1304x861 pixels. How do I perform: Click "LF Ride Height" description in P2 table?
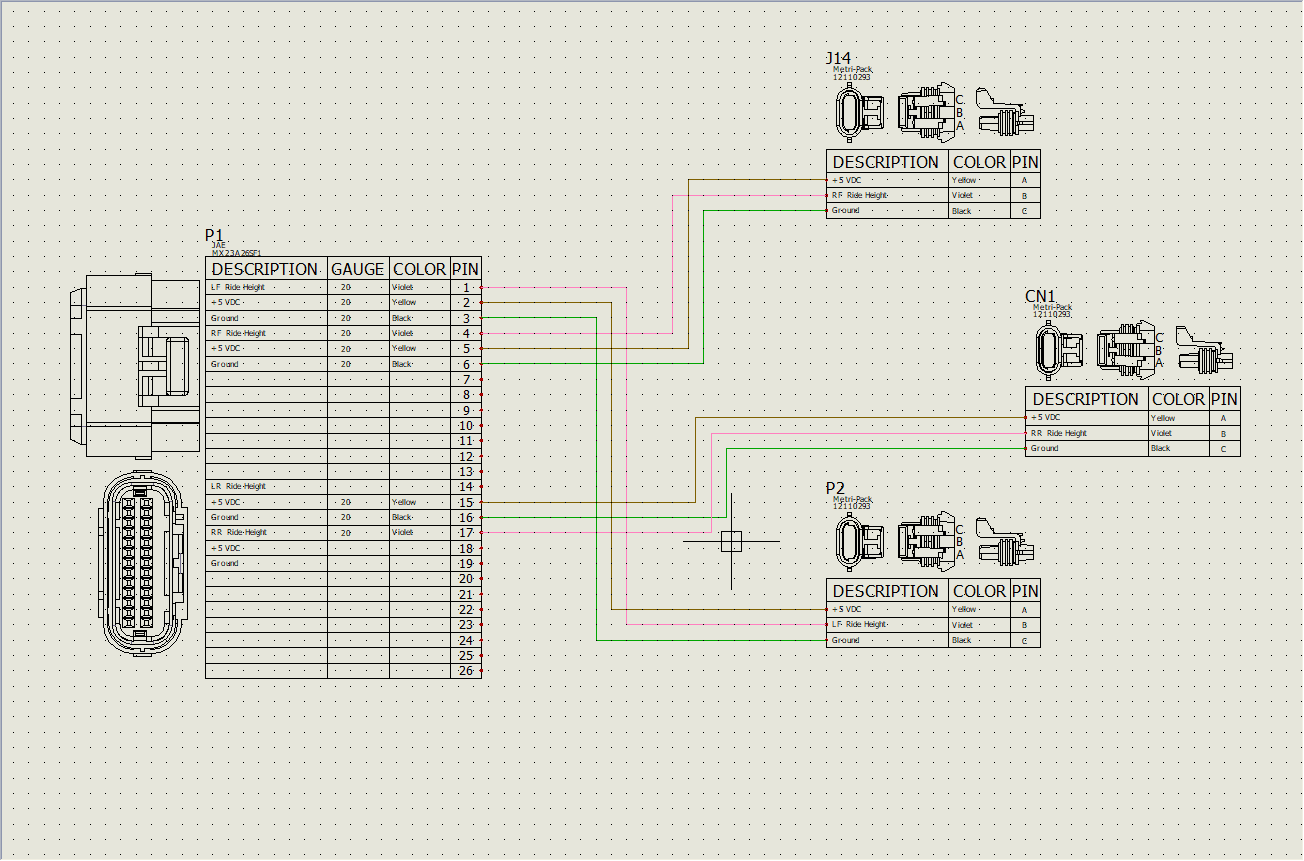[860, 625]
